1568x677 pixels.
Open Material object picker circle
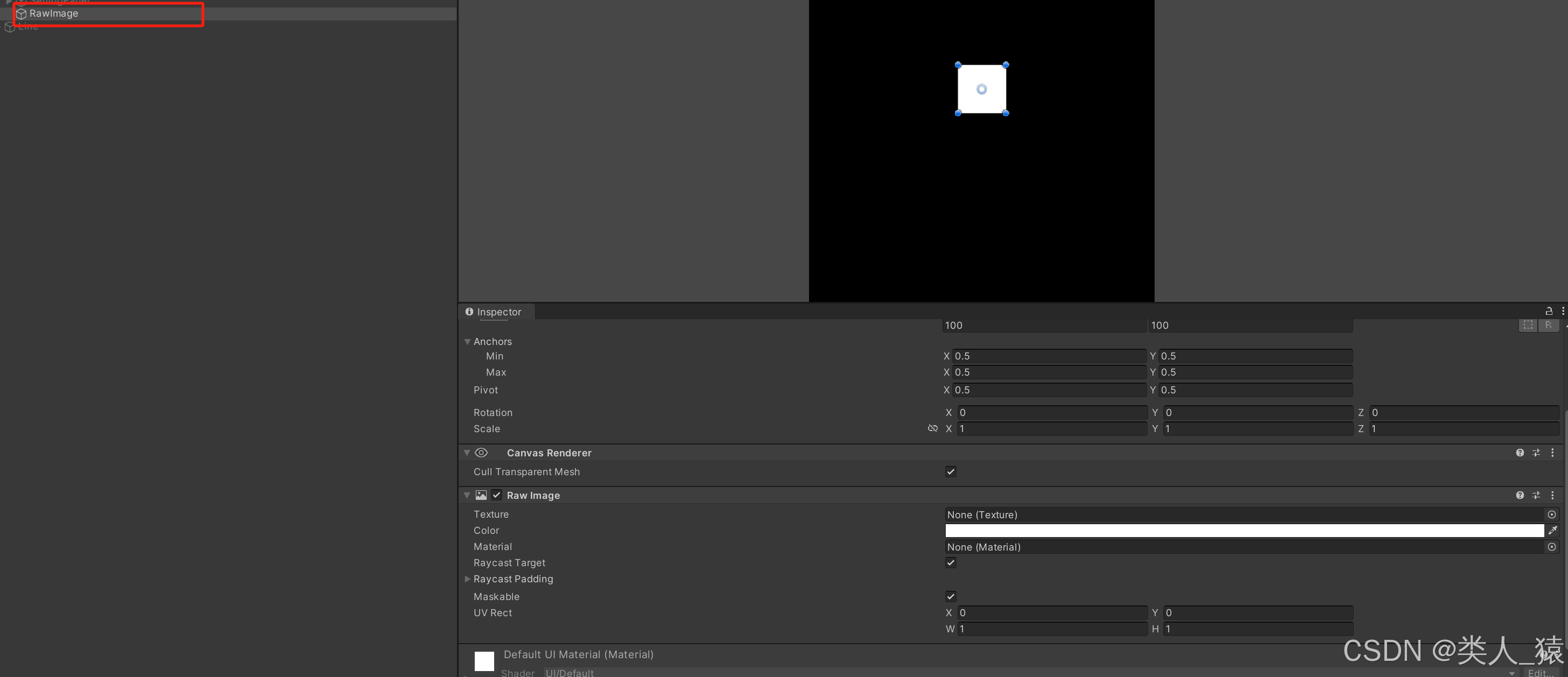(x=1551, y=547)
